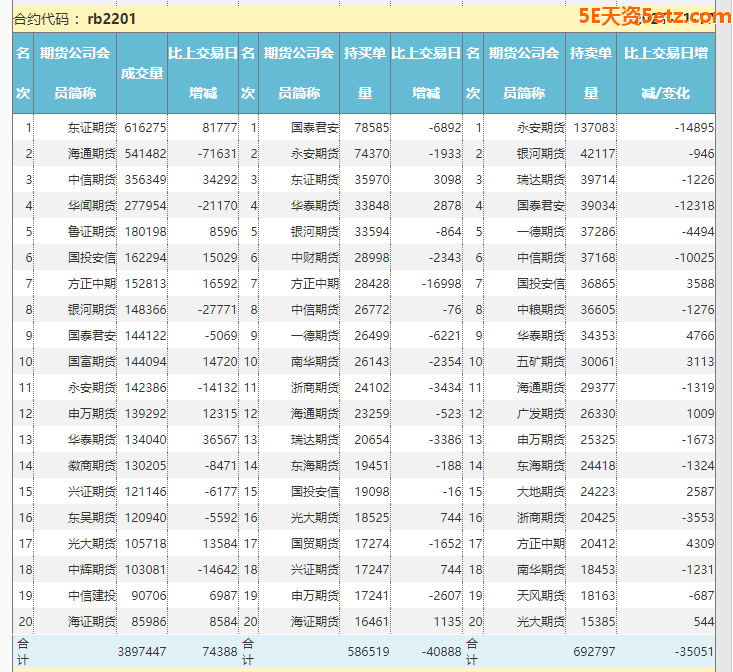Image resolution: width=733 pixels, height=672 pixels.
Task: Click short position change -14895
Action: [x=694, y=128]
